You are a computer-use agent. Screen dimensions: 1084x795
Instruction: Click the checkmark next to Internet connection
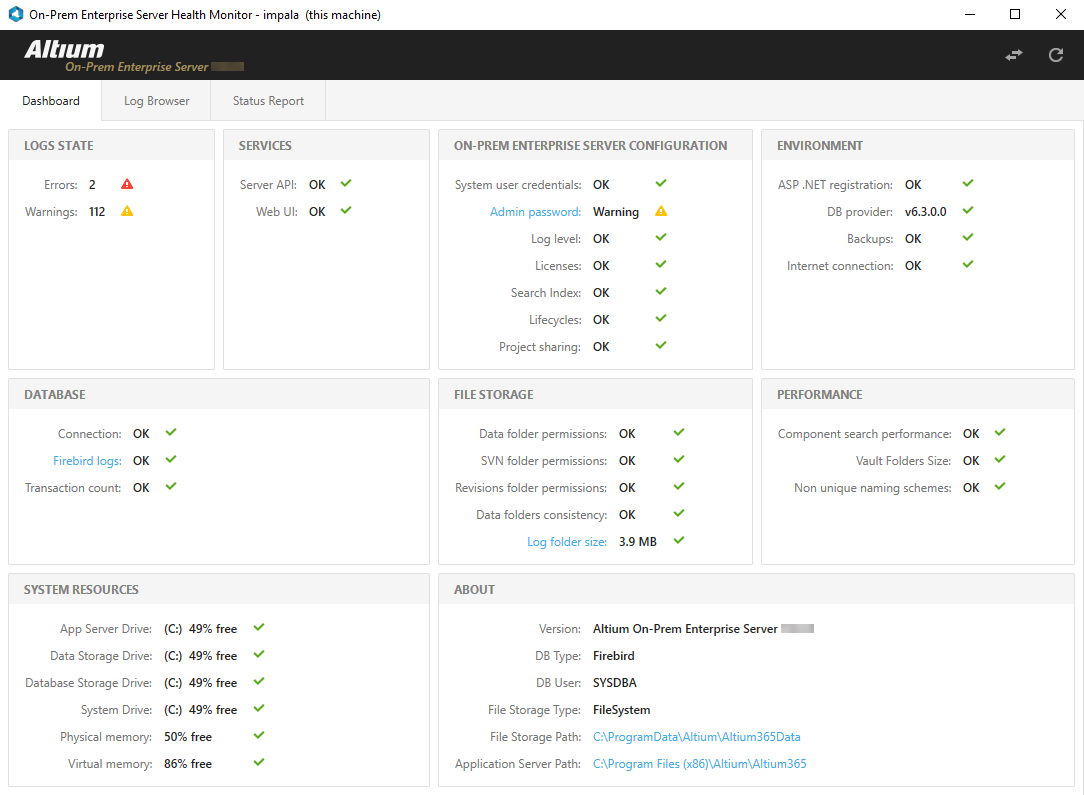coord(966,264)
